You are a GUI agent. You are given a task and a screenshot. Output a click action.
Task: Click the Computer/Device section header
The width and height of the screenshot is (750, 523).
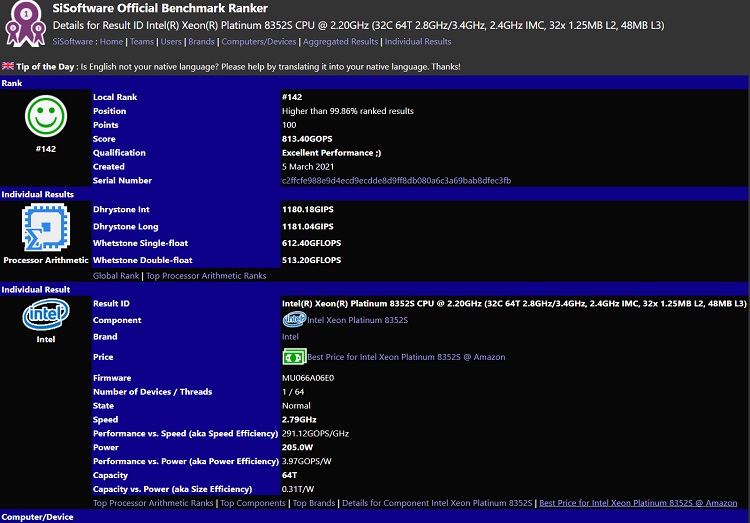pyautogui.click(x=374, y=517)
